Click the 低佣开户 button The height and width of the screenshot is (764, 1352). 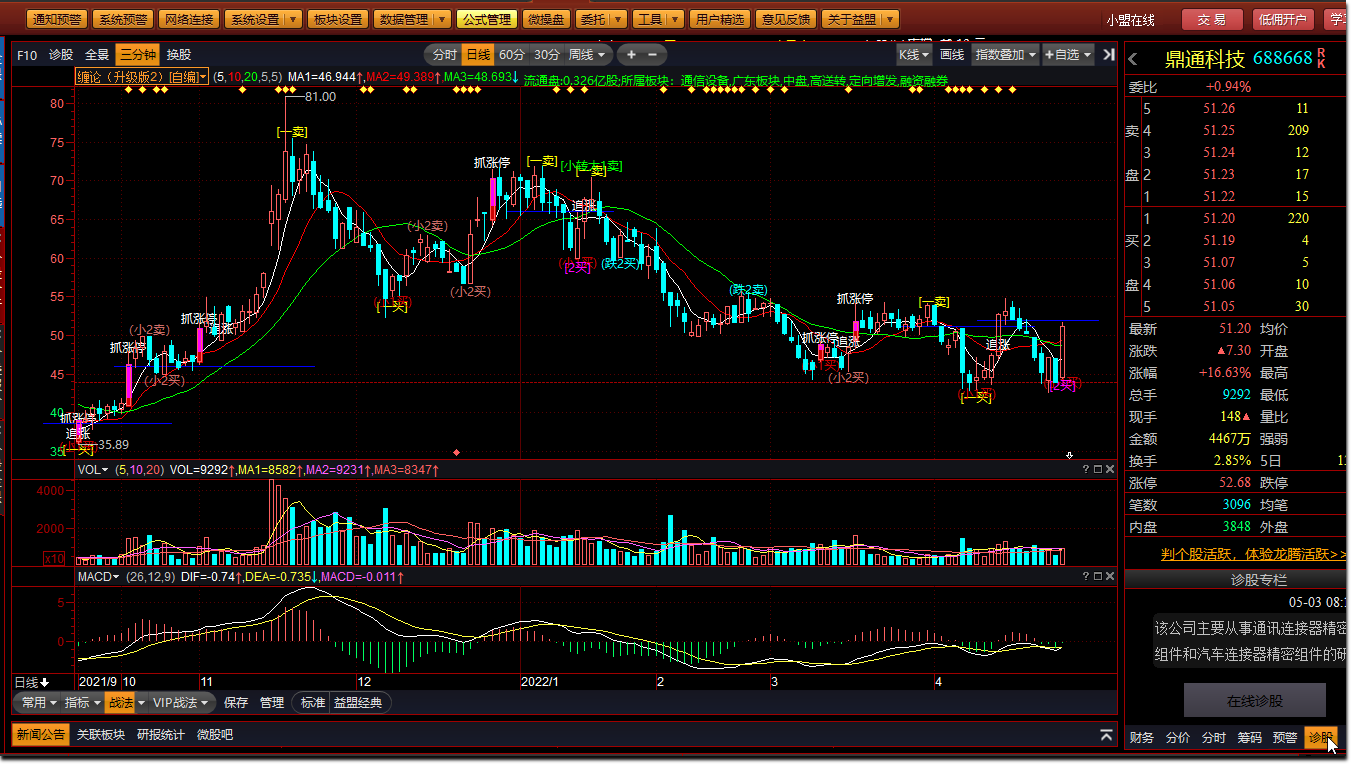(x=1283, y=20)
